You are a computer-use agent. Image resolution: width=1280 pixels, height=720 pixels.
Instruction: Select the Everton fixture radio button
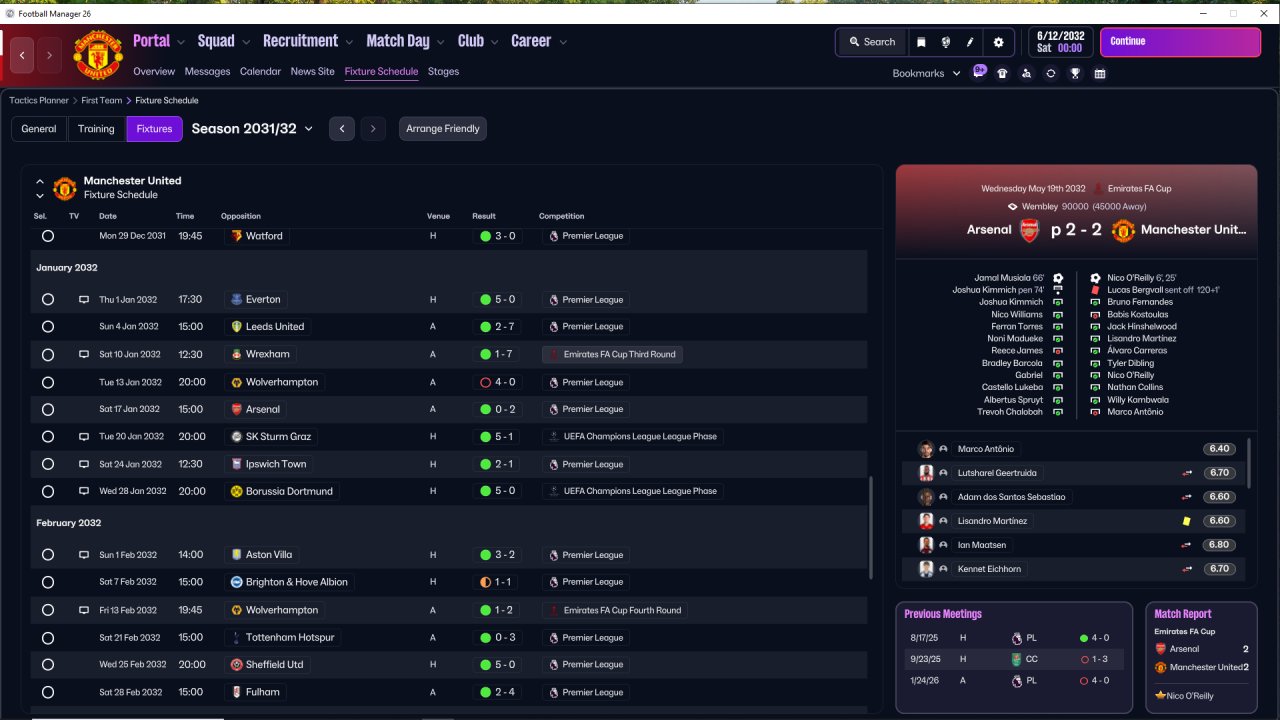tap(48, 300)
